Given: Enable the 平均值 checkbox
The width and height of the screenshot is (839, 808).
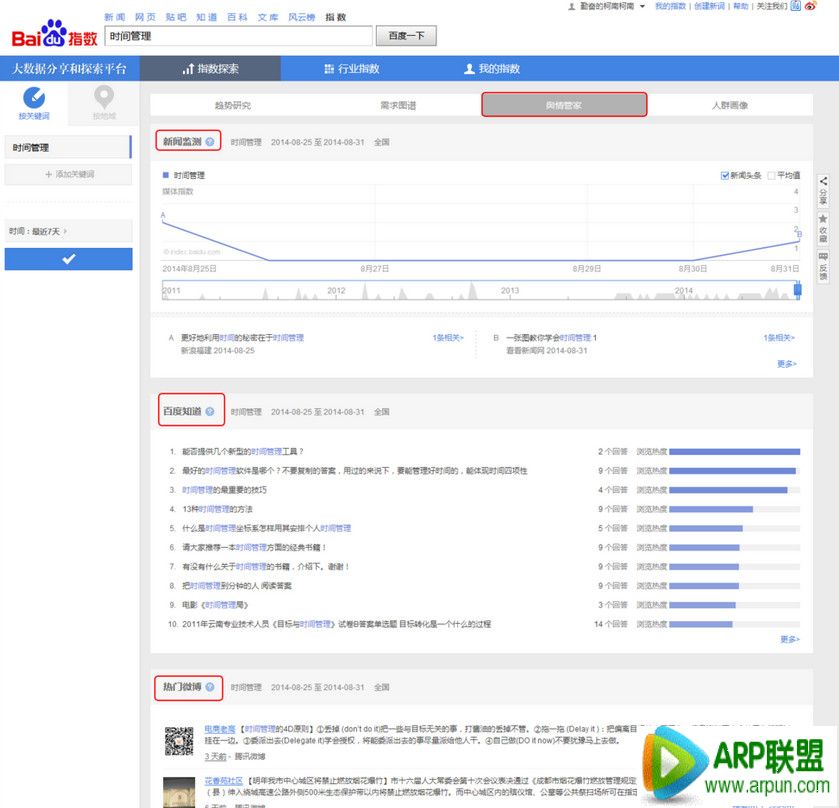Looking at the screenshot, I should (x=771, y=175).
